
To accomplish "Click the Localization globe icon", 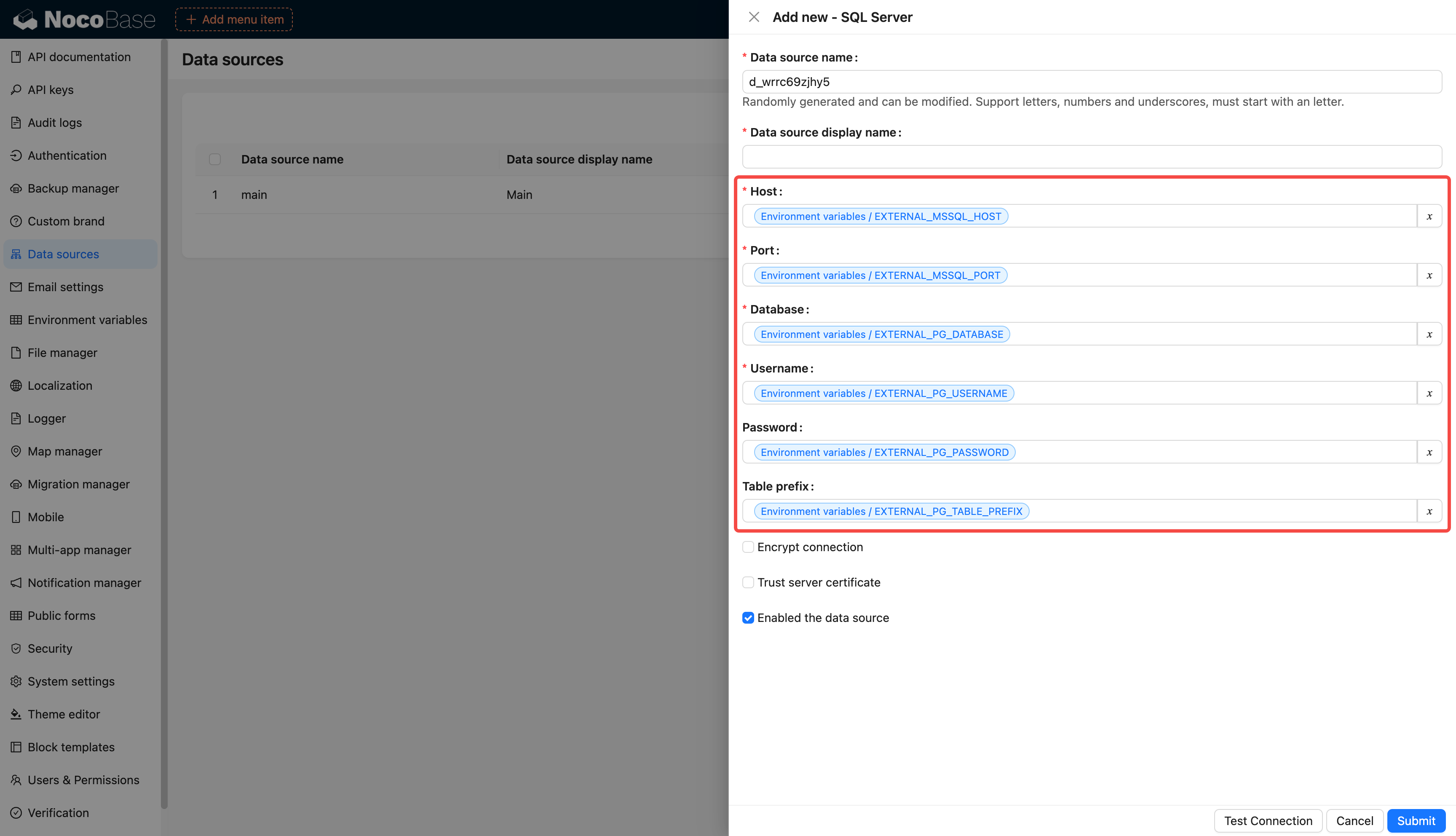I will pos(16,386).
